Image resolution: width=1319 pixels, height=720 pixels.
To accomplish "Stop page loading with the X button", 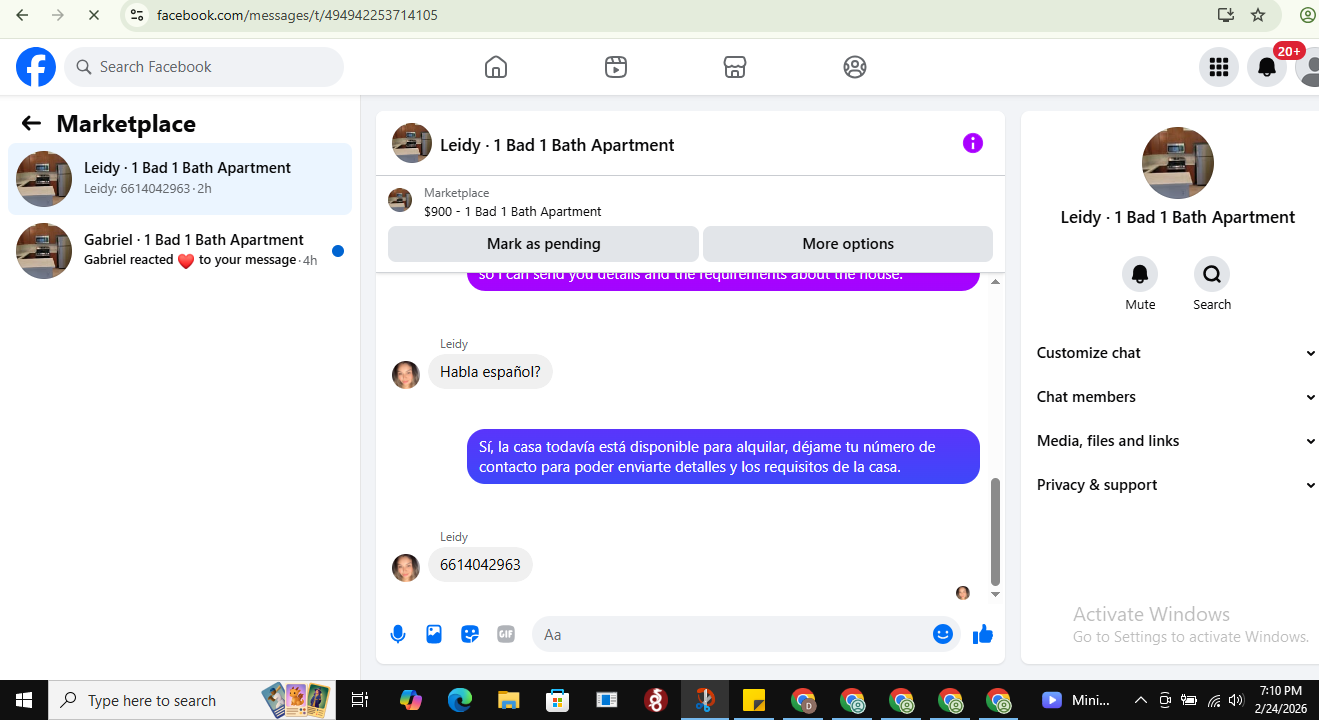I will click(x=93, y=15).
